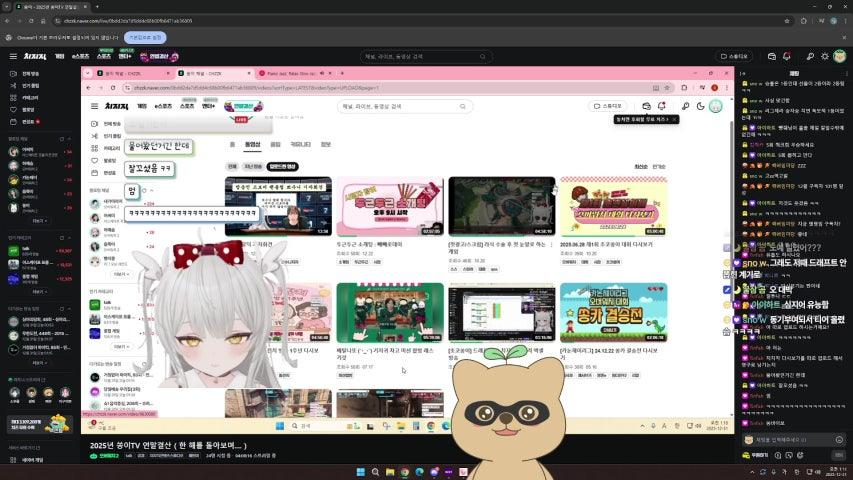Click the emoji icon in the chat input
853x480 pixels.
839,440
